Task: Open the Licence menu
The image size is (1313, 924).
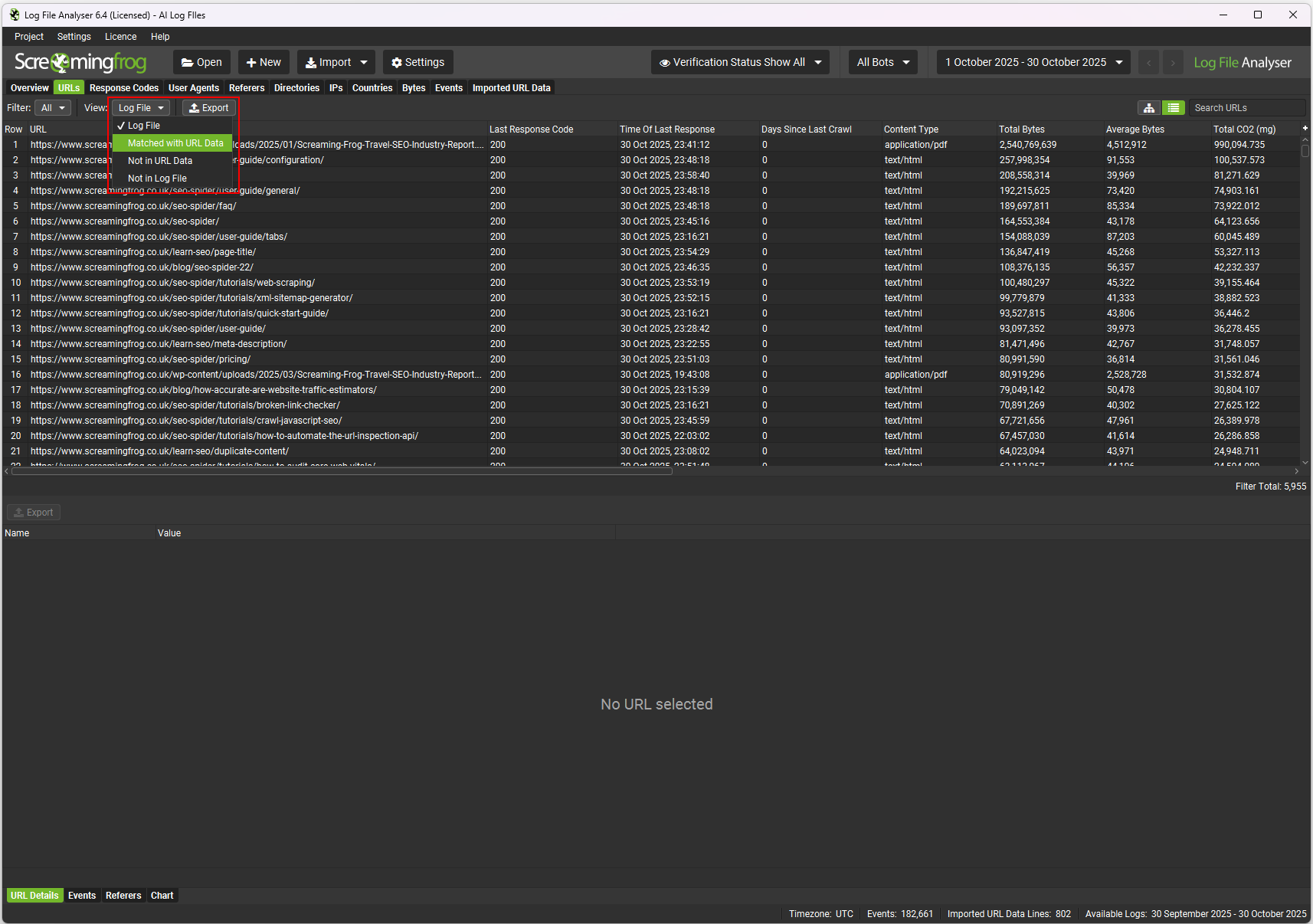Action: 120,37
